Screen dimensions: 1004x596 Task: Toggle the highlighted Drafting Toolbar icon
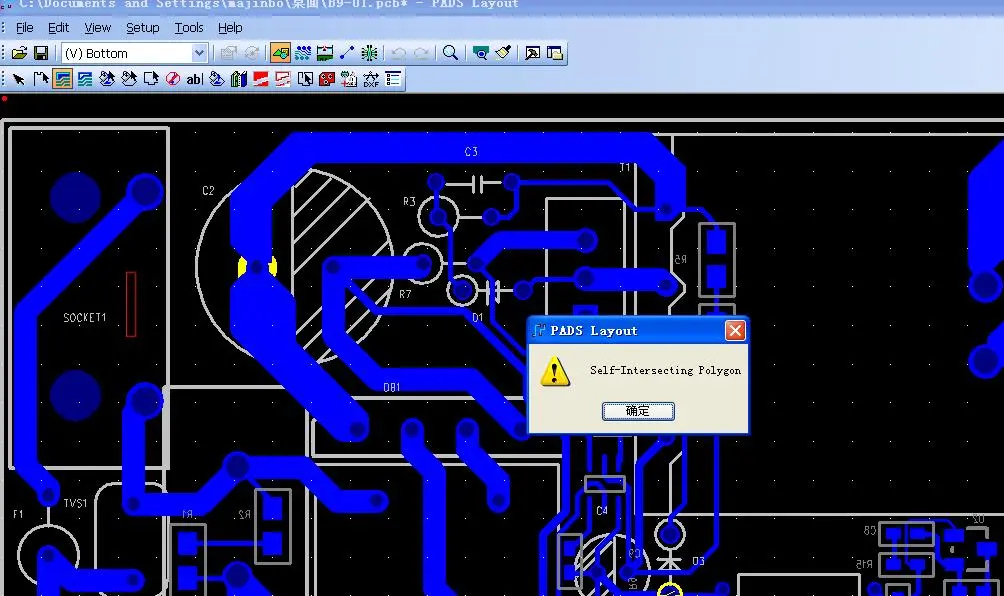pyautogui.click(x=280, y=53)
